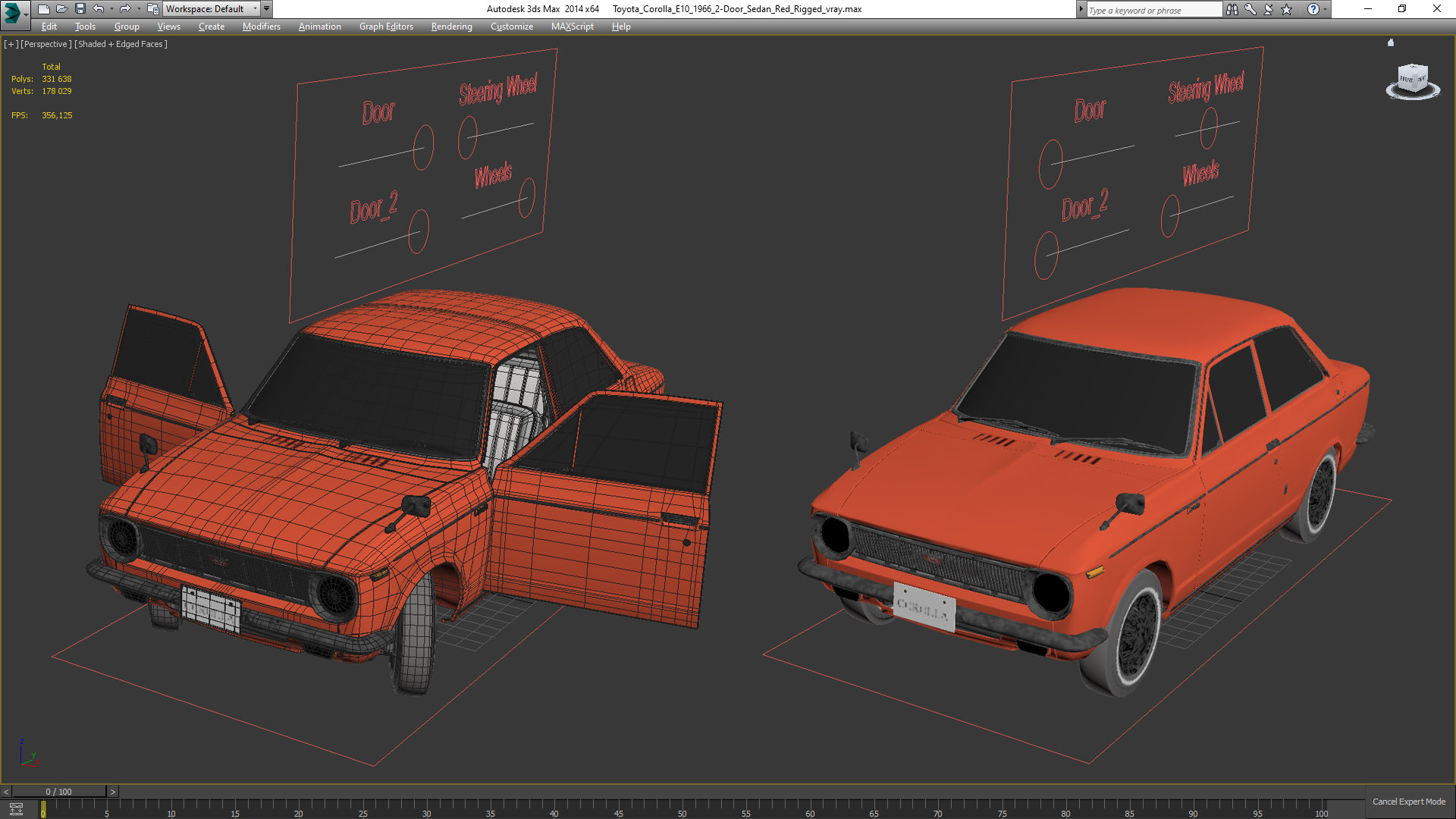Click the keyword search input field

pyautogui.click(x=1153, y=10)
